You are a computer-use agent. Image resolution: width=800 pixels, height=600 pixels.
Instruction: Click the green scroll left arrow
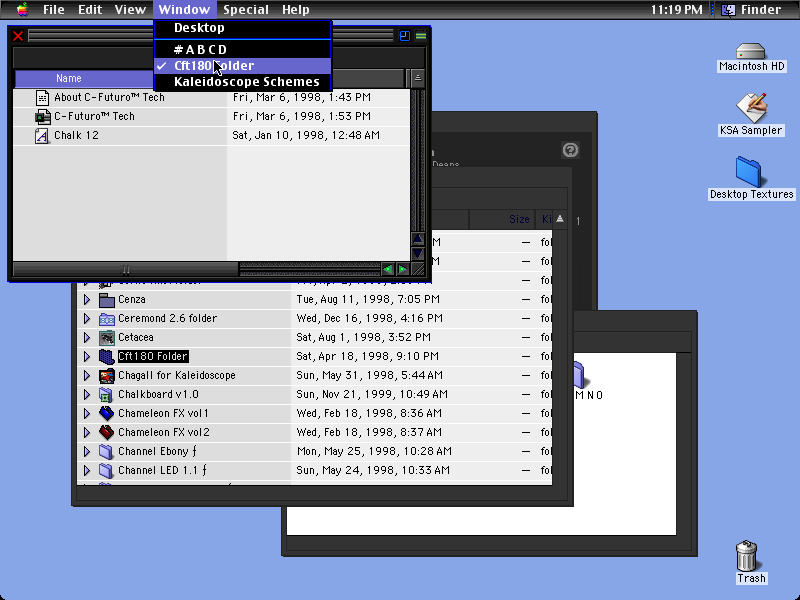coord(388,269)
